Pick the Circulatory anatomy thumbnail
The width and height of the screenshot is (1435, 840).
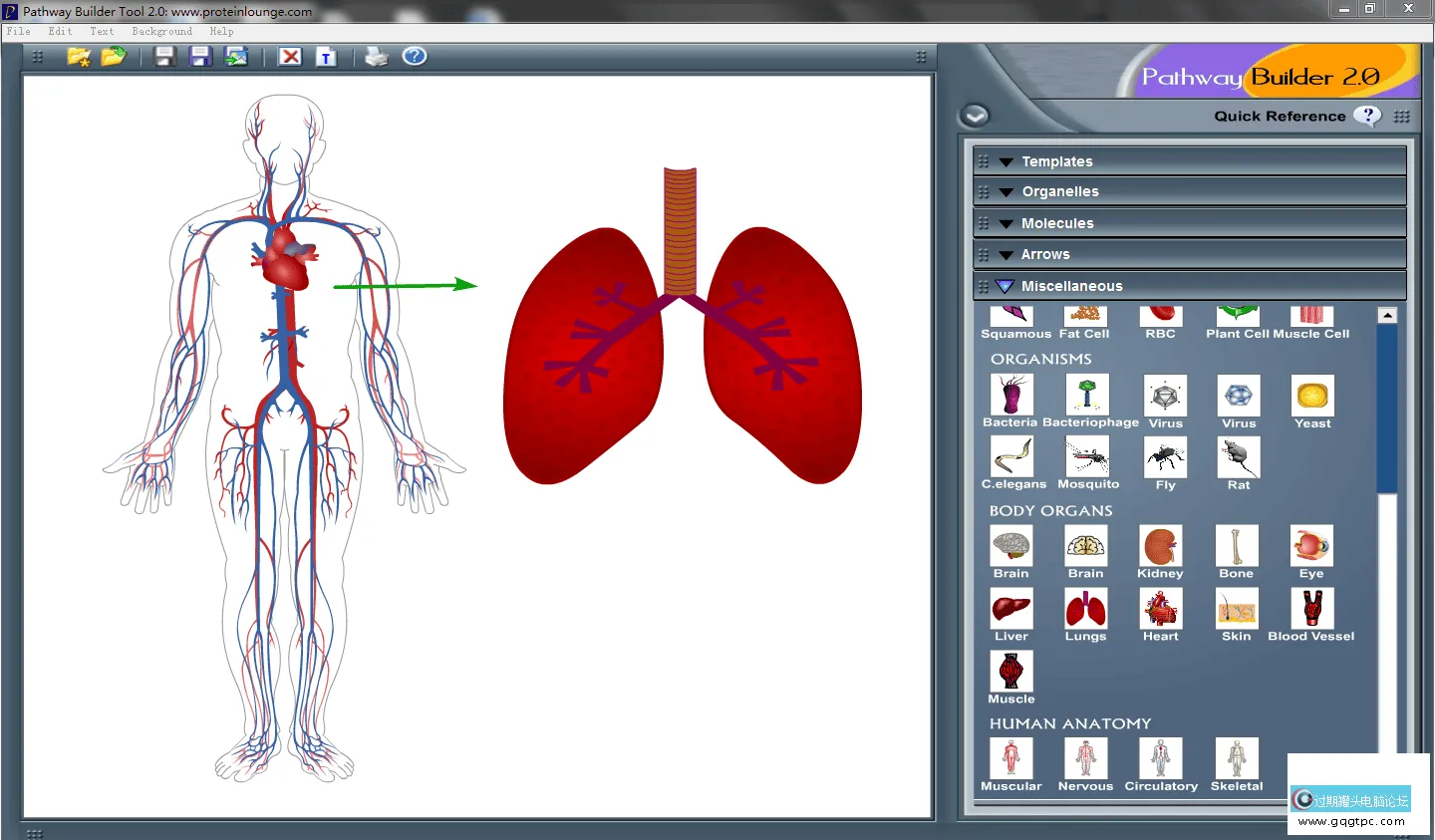(x=1161, y=758)
